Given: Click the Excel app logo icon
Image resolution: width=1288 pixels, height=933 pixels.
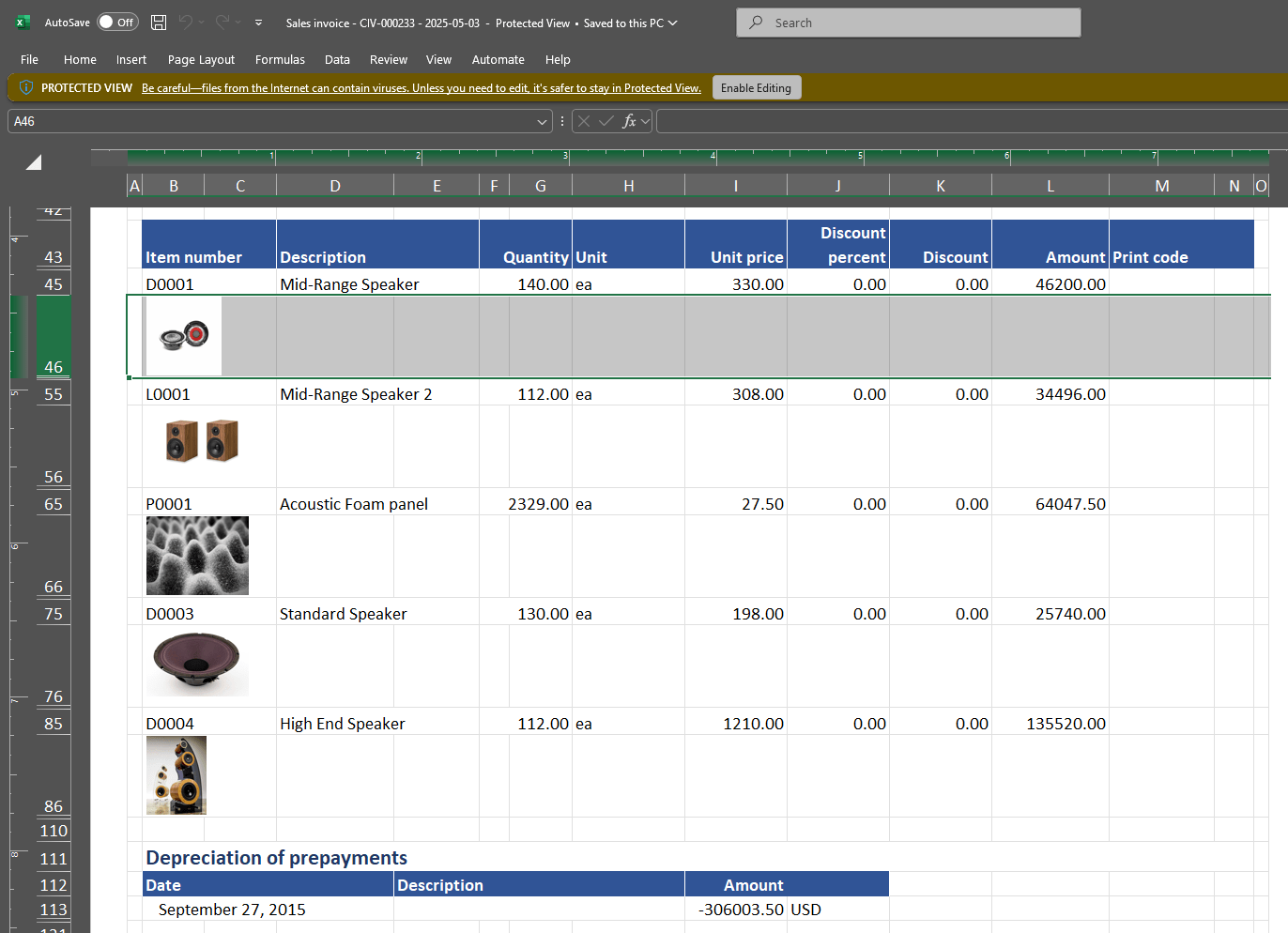Looking at the screenshot, I should click(23, 23).
